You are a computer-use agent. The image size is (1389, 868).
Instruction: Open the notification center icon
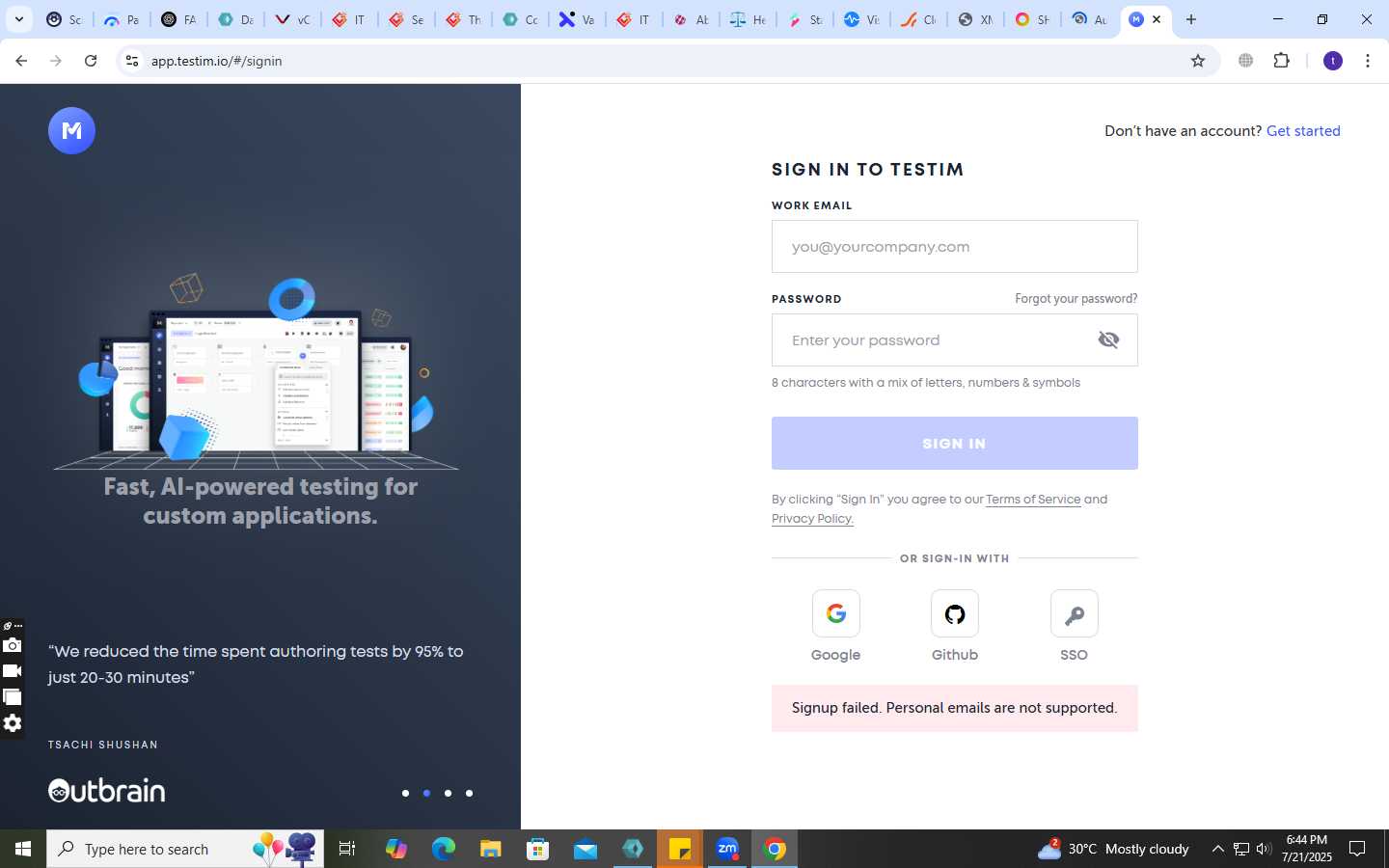pos(1357,849)
